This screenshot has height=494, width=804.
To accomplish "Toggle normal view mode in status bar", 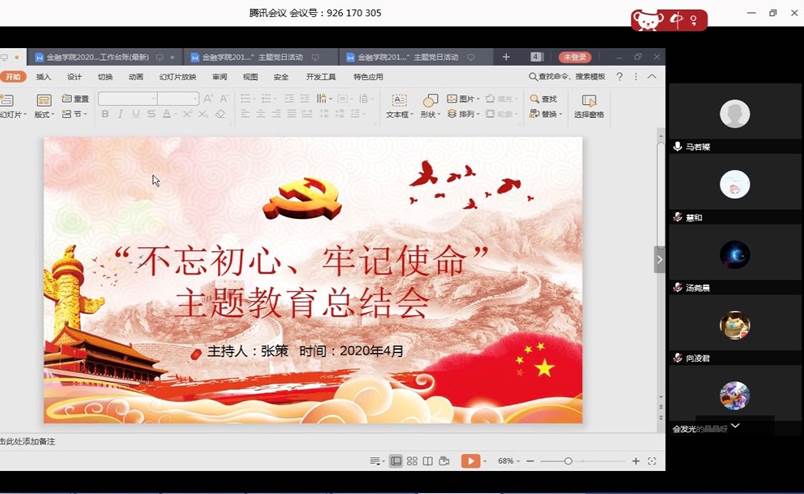I will click(x=396, y=461).
